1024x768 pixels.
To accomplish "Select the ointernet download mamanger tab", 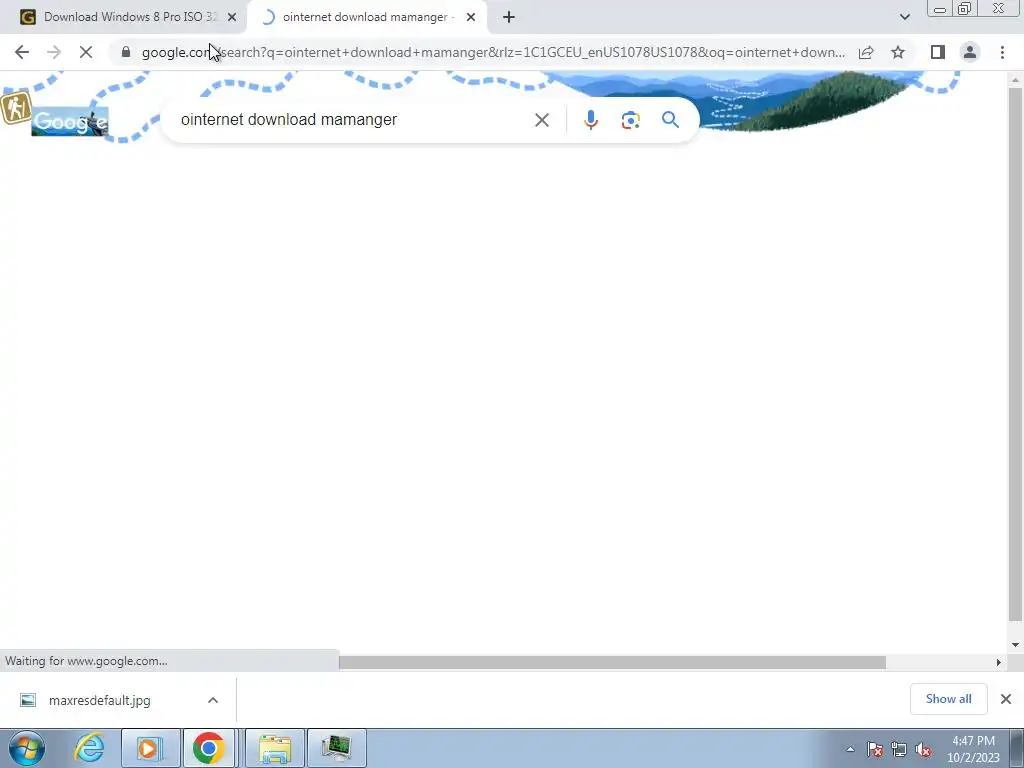I will coord(366,17).
